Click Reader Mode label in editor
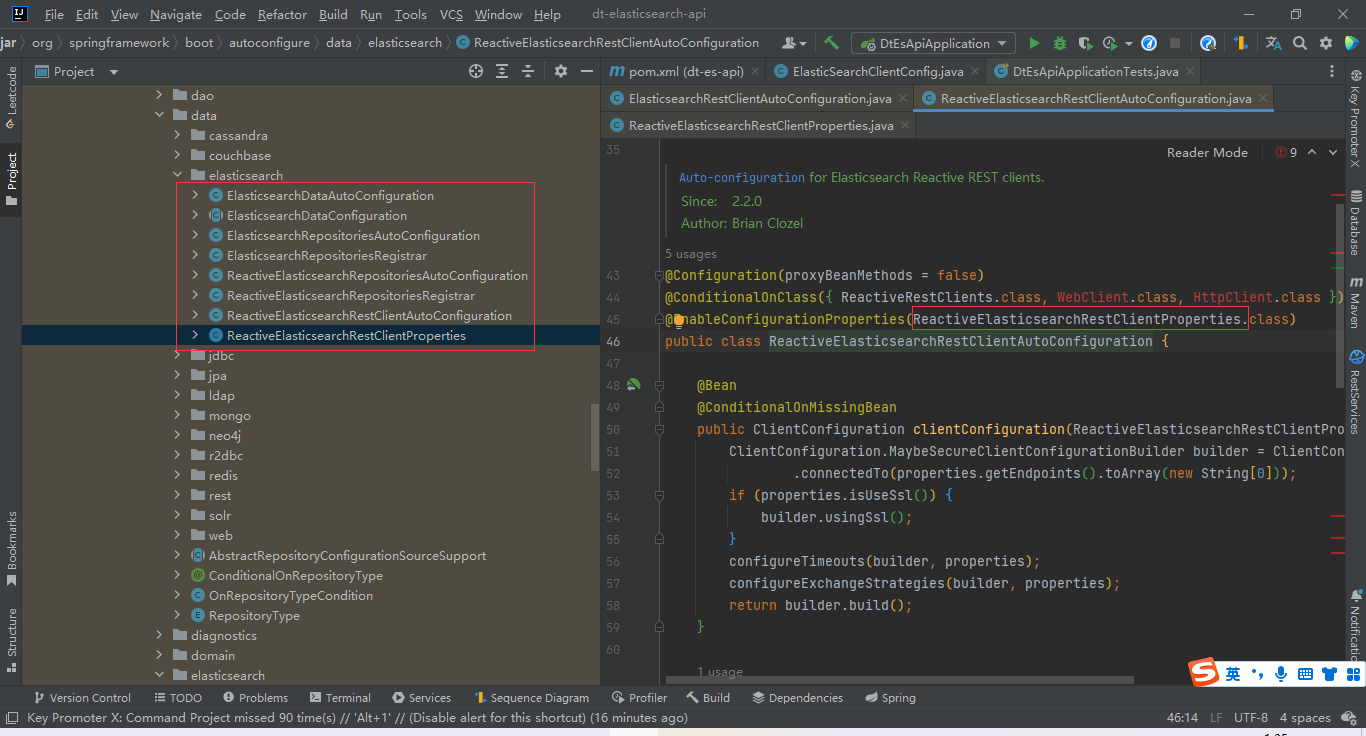Screen dimensions: 1366x736 (1207, 152)
